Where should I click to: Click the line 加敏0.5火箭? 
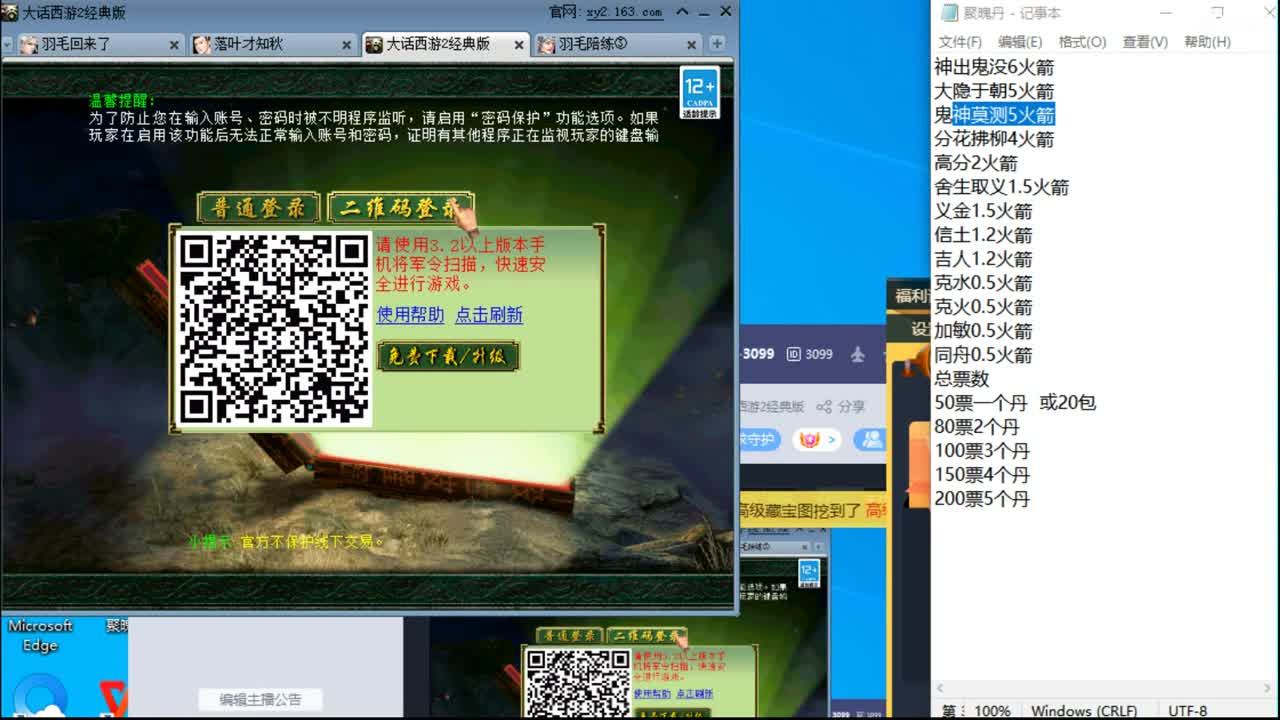(983, 331)
